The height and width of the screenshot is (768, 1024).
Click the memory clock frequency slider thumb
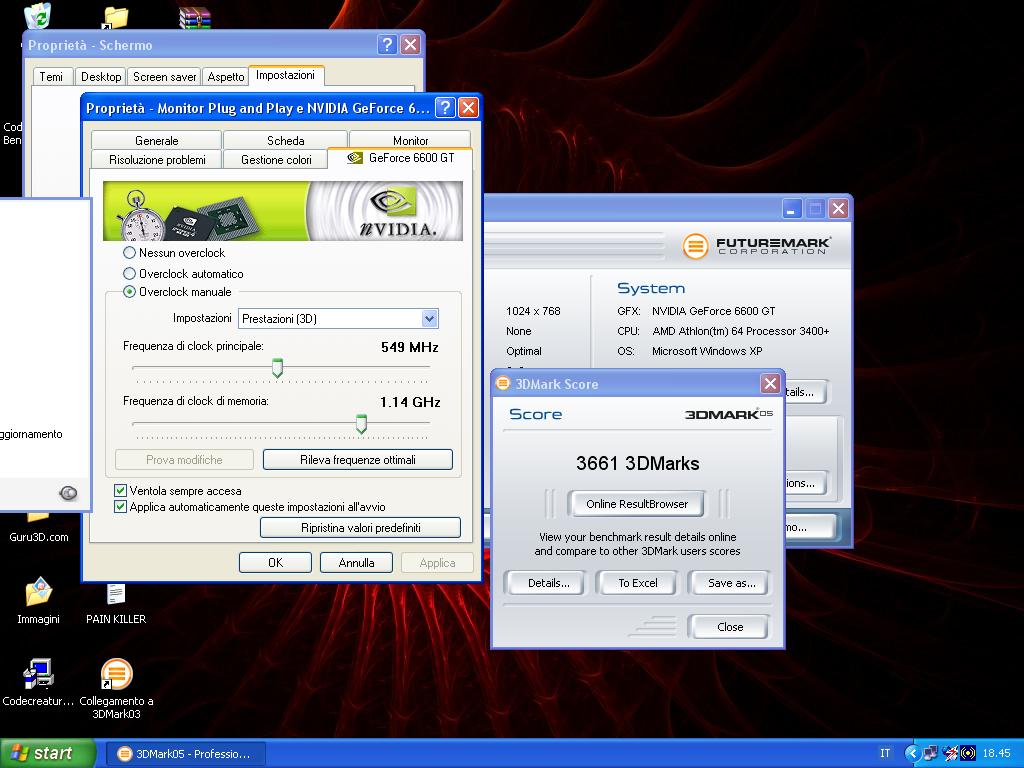(361, 423)
